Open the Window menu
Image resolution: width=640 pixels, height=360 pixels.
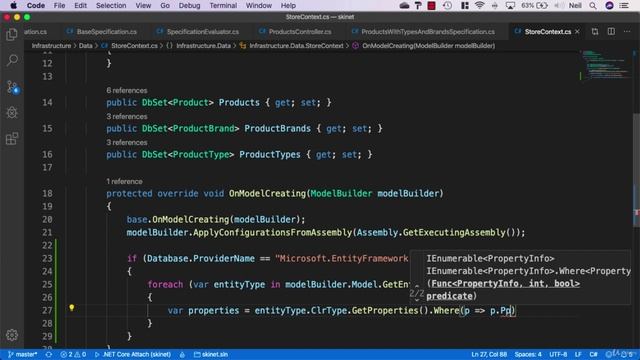click(258, 5)
